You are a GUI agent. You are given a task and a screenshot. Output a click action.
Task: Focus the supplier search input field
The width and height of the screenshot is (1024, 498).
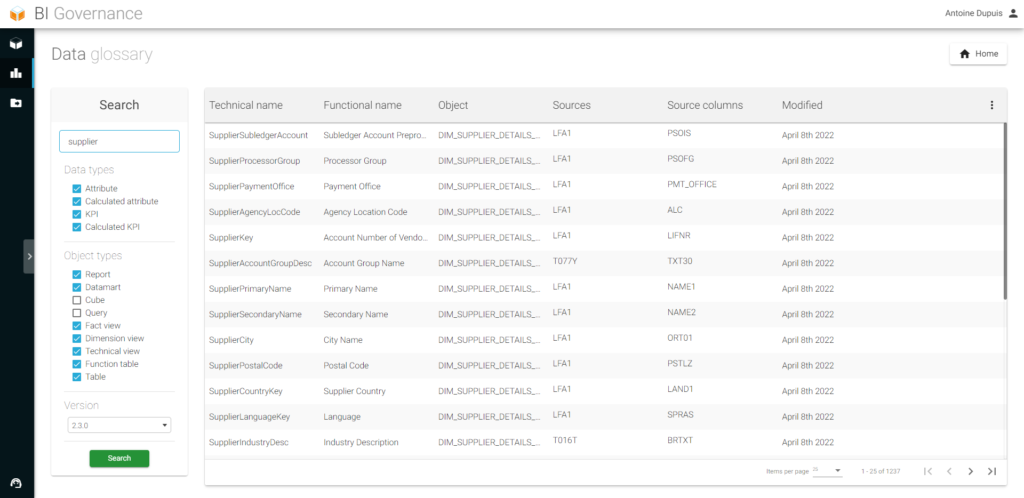pyautogui.click(x=120, y=141)
